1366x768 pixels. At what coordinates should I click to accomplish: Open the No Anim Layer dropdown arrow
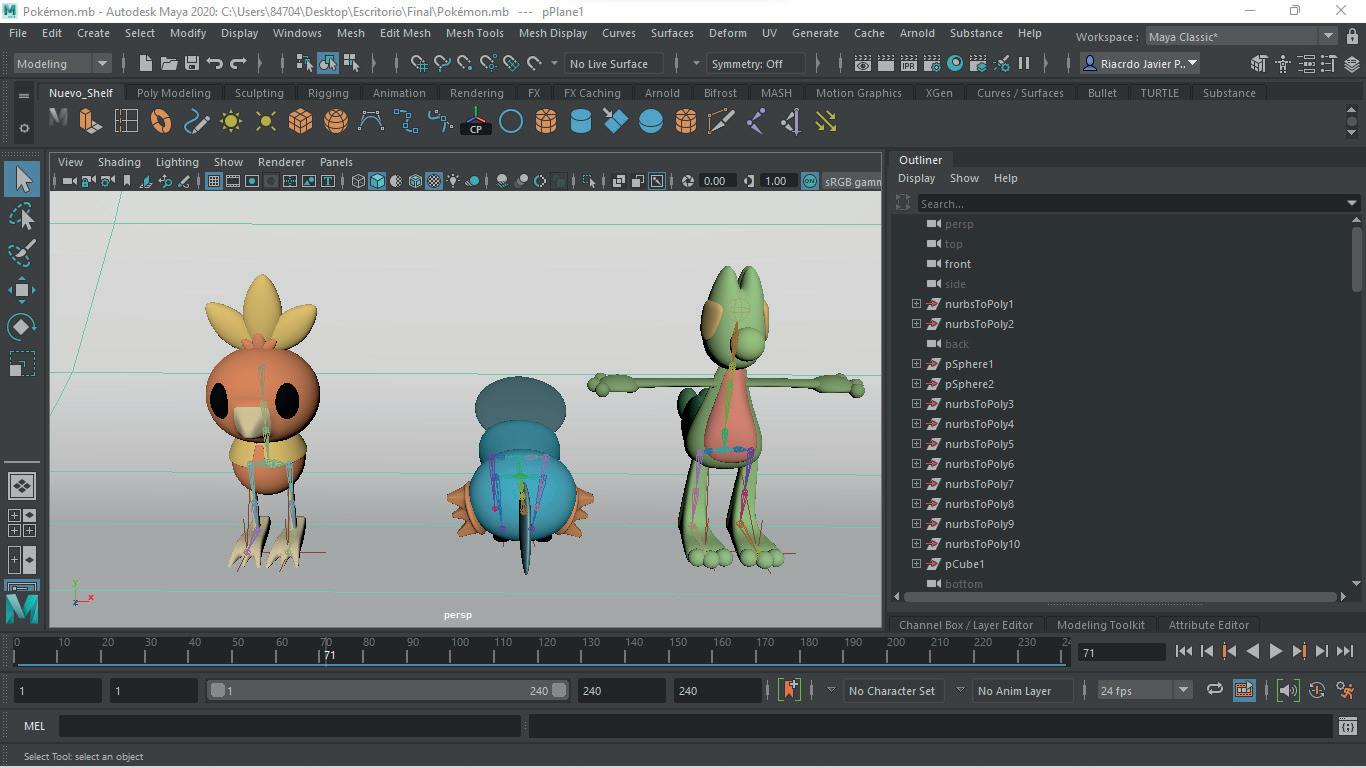(x=960, y=690)
